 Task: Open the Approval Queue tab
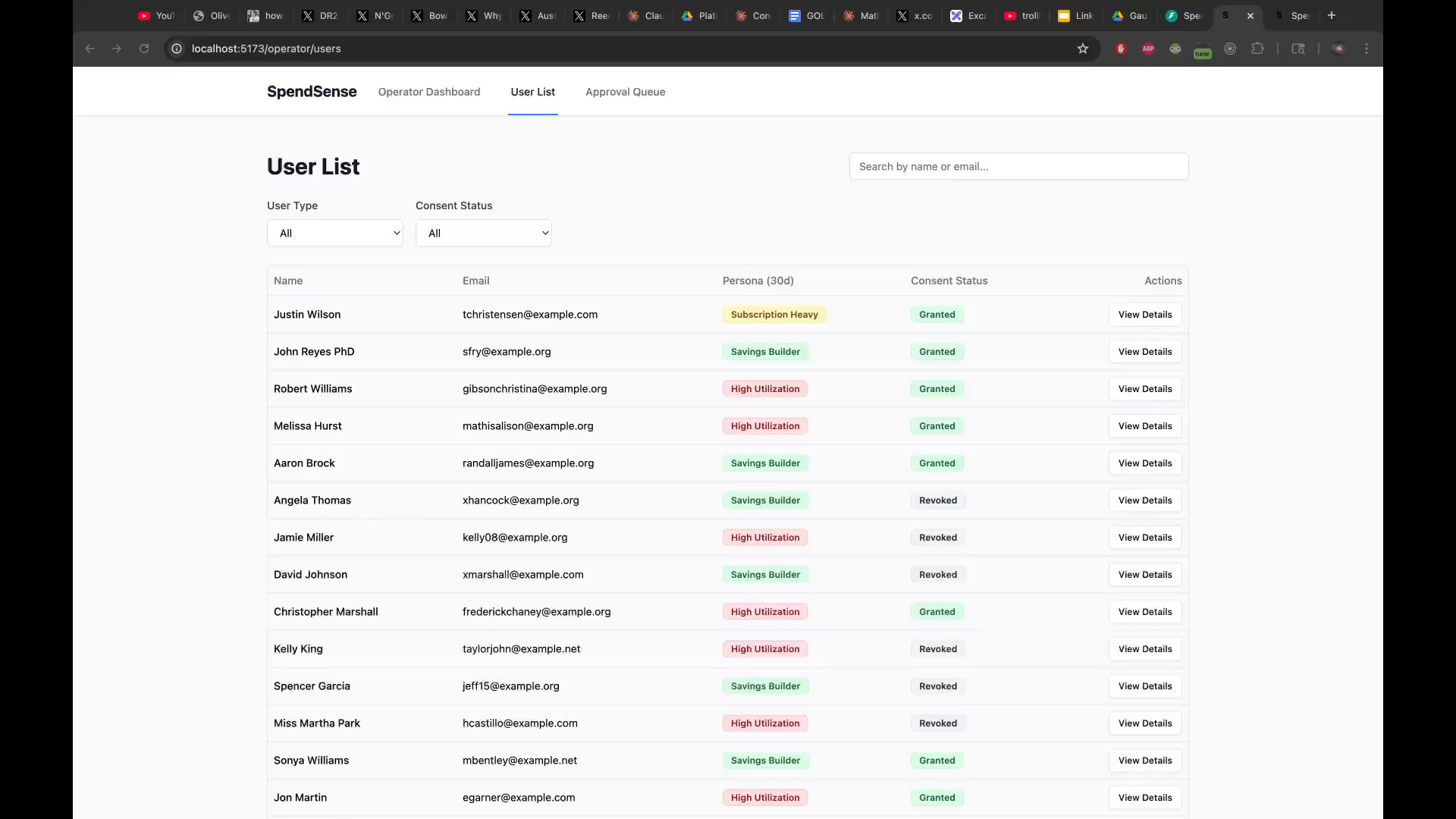pyautogui.click(x=625, y=92)
